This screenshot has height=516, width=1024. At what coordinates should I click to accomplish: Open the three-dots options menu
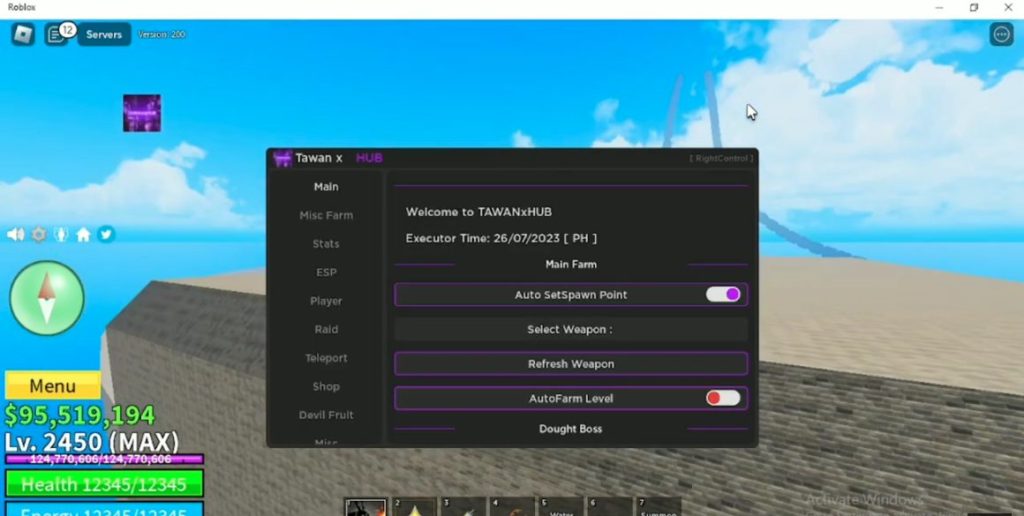(1001, 34)
